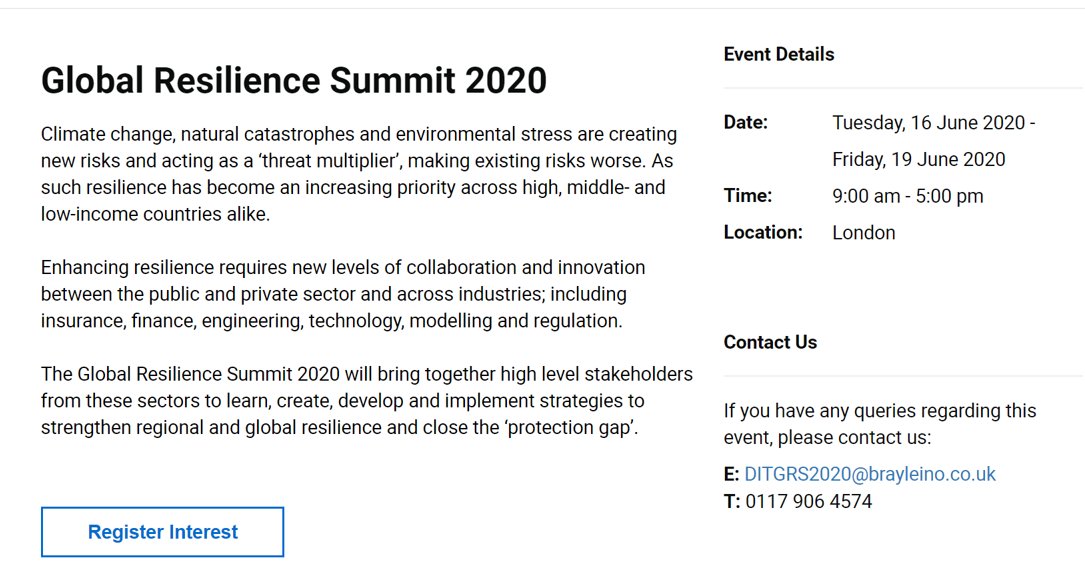Click the Time: label
This screenshot has width=1085, height=577.
click(x=748, y=196)
